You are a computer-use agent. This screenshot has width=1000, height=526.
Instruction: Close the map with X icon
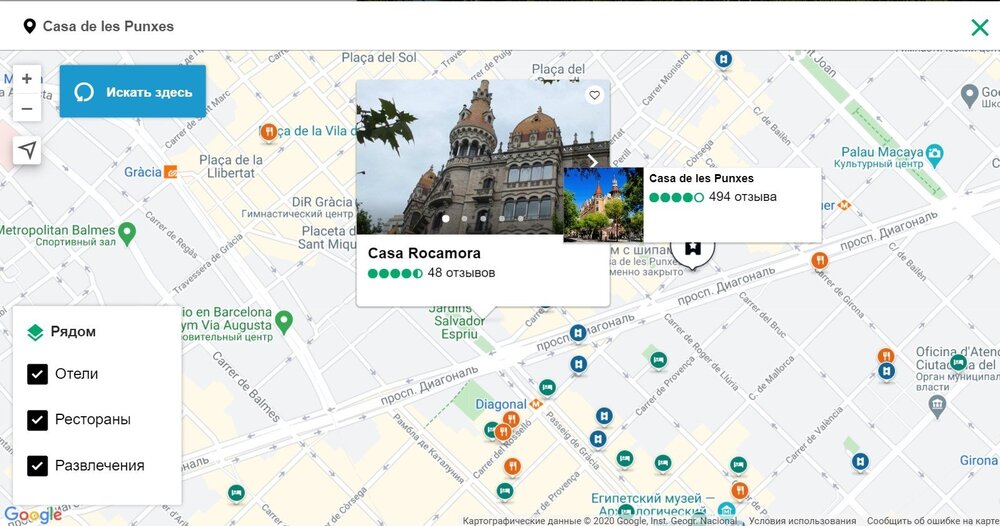click(x=979, y=27)
